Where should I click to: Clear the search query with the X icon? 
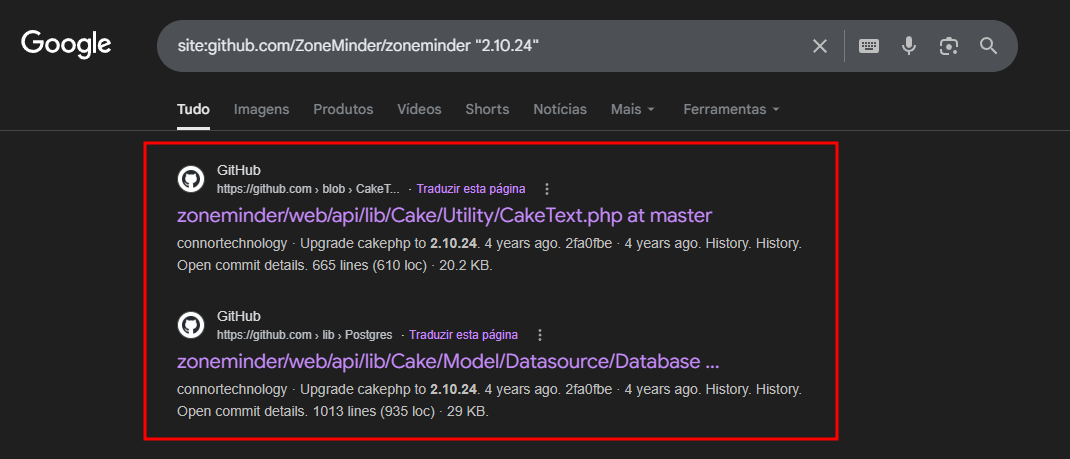[820, 46]
